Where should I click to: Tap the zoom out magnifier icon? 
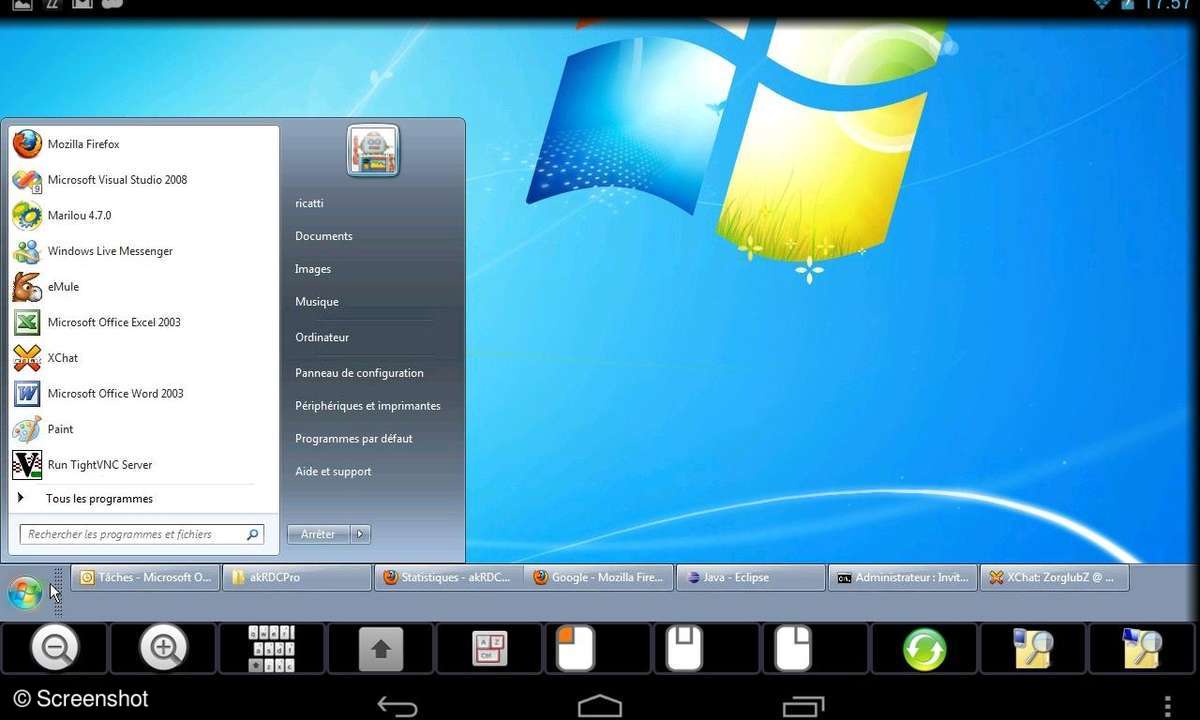(x=54, y=649)
